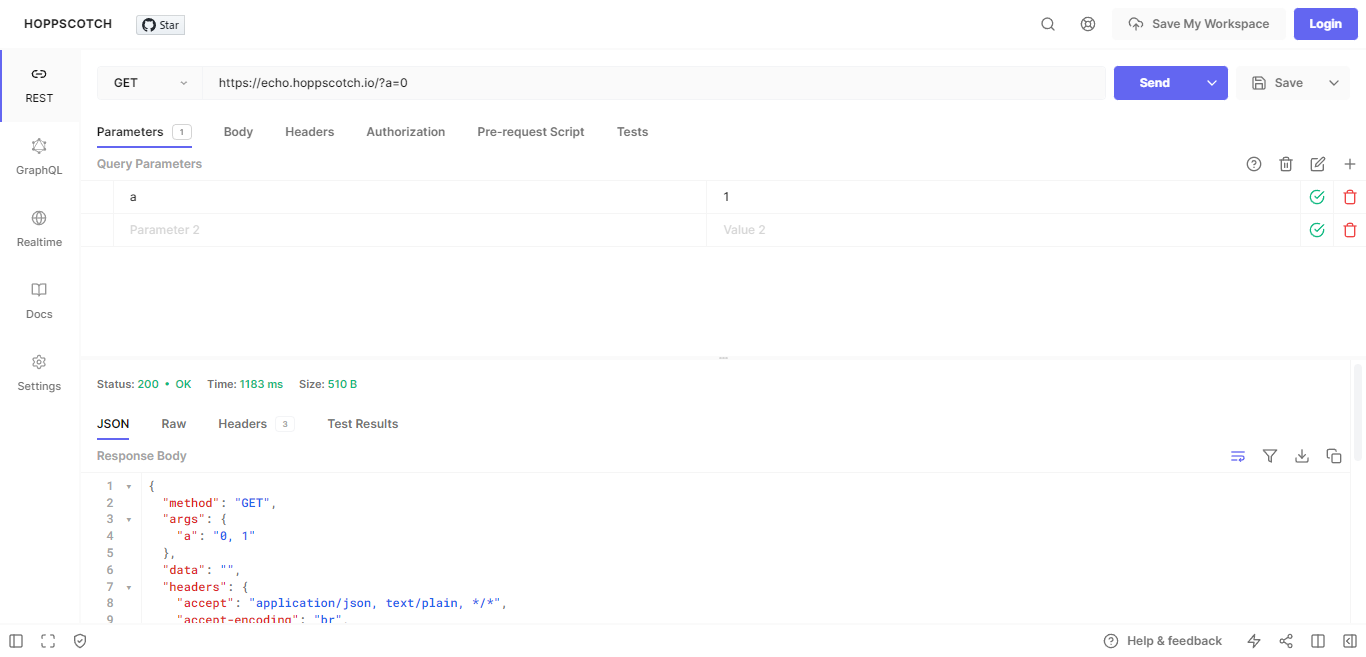Image resolution: width=1366 pixels, height=657 pixels.
Task: Toggle the enabled check for Parameter 2
Action: click(1317, 230)
